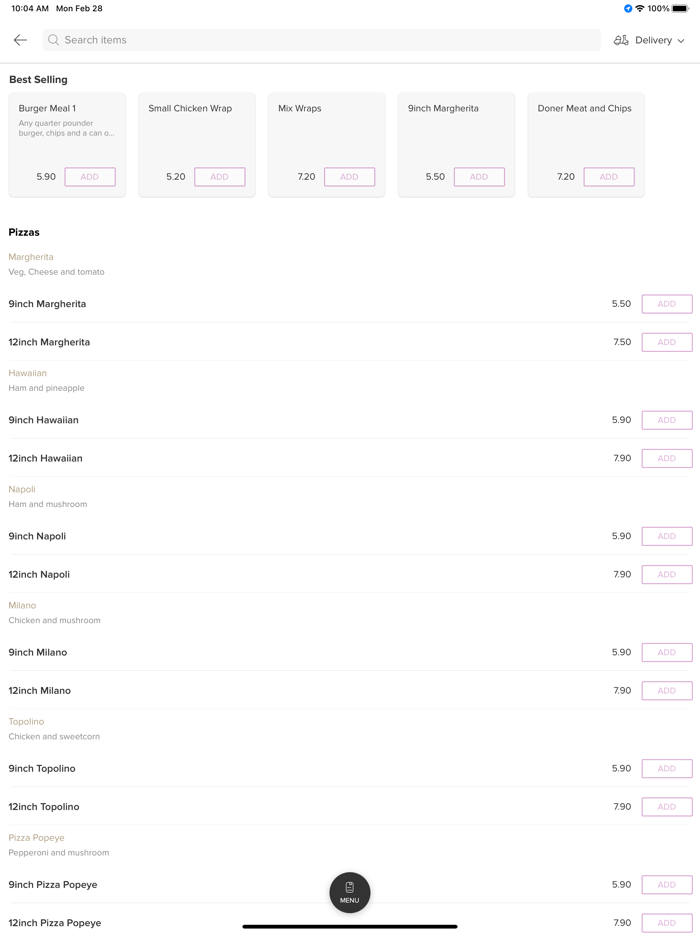700x934 pixels.
Task: Add 12inch Margherita pizza
Action: click(x=666, y=342)
